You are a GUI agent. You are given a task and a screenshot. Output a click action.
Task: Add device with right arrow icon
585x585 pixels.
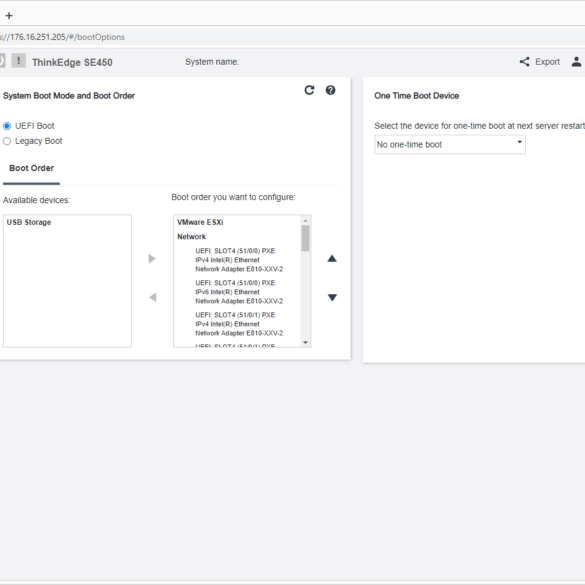point(151,259)
